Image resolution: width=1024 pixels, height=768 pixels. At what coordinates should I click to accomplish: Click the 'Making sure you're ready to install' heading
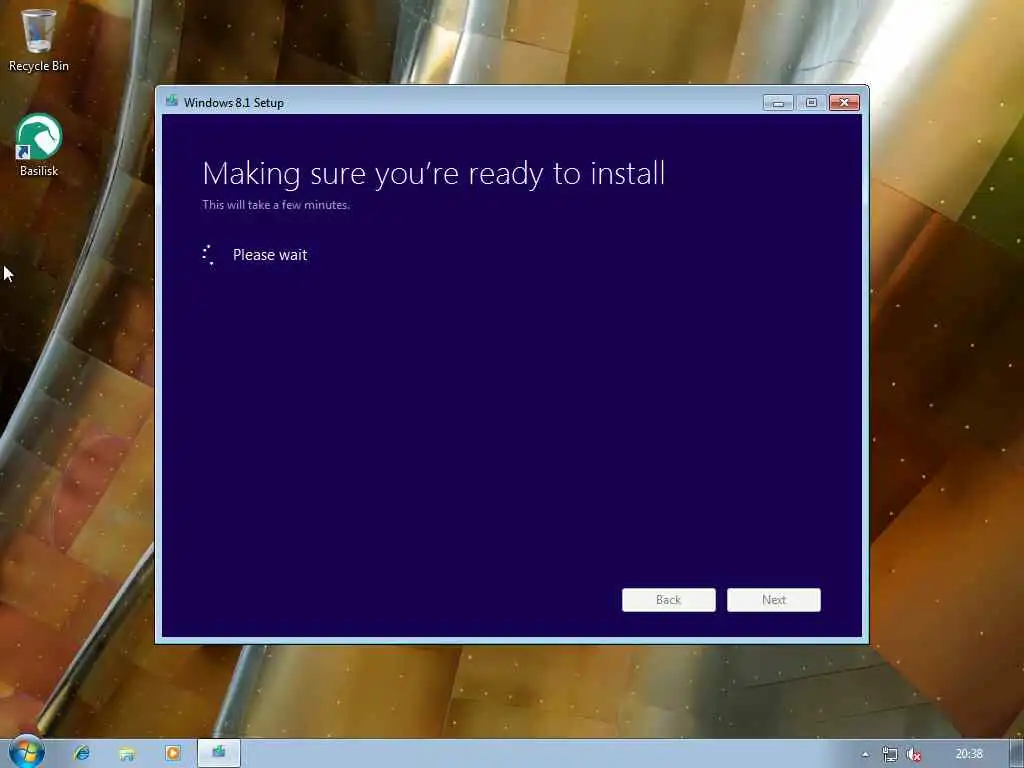pos(434,174)
